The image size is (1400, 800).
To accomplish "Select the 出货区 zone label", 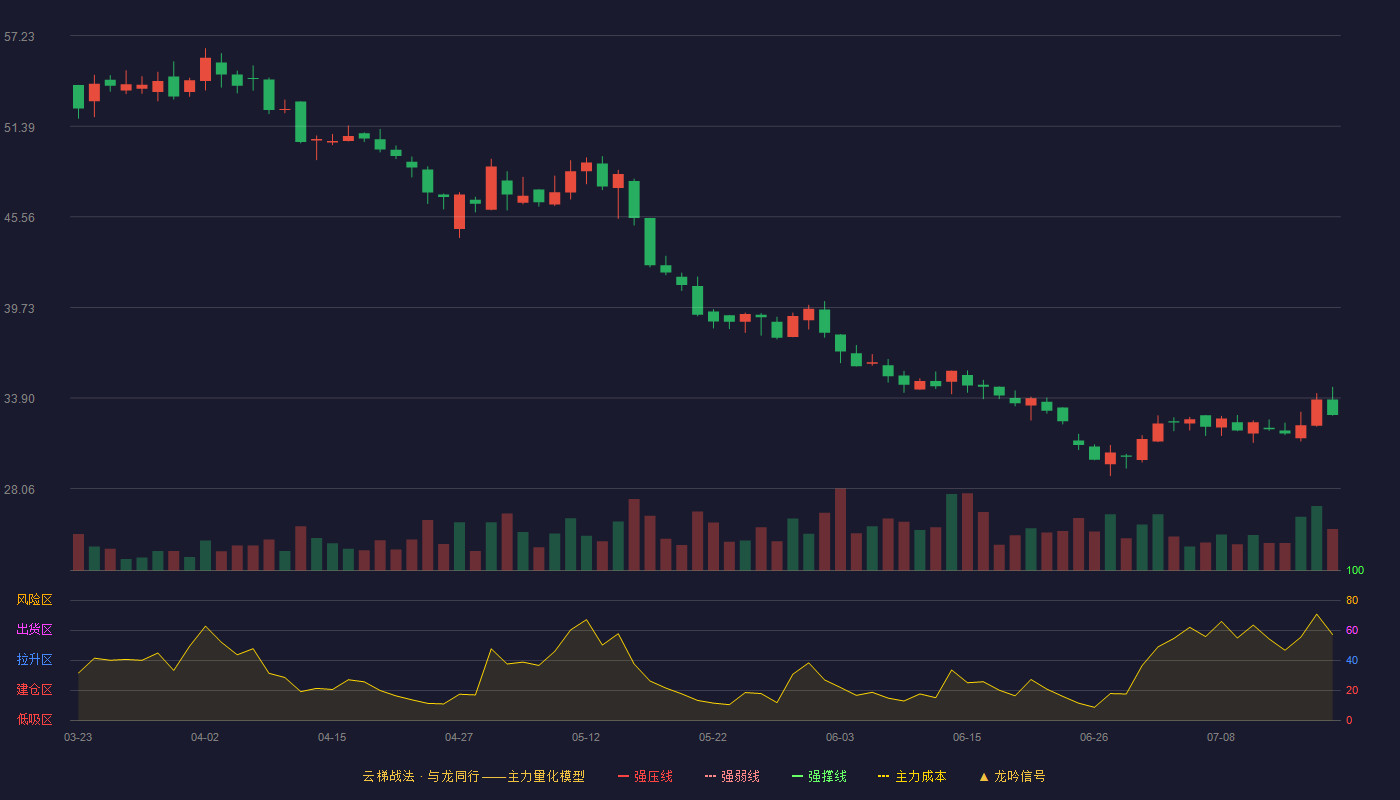I will pyautogui.click(x=34, y=630).
